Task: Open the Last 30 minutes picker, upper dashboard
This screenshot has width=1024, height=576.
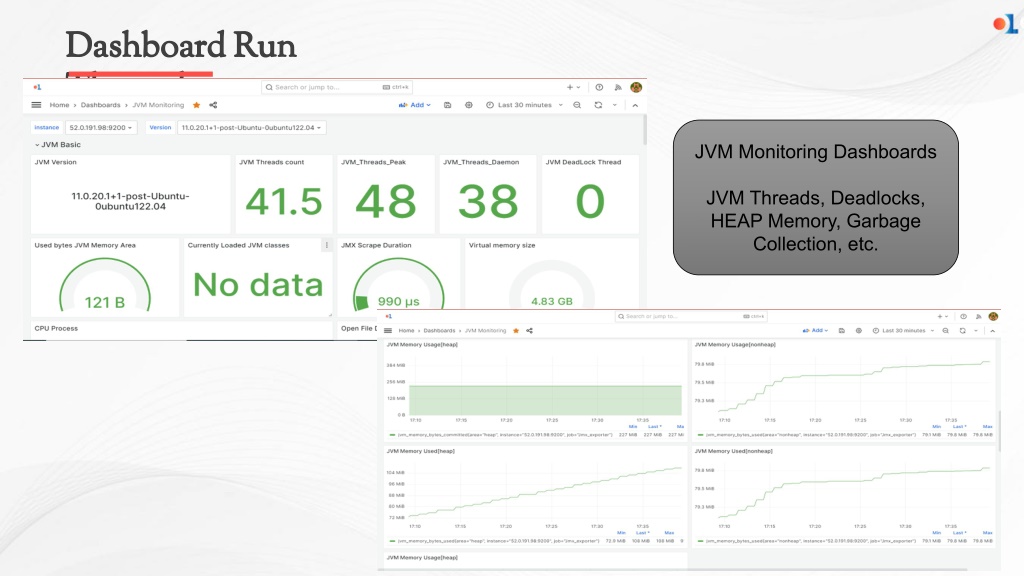Action: [x=524, y=104]
